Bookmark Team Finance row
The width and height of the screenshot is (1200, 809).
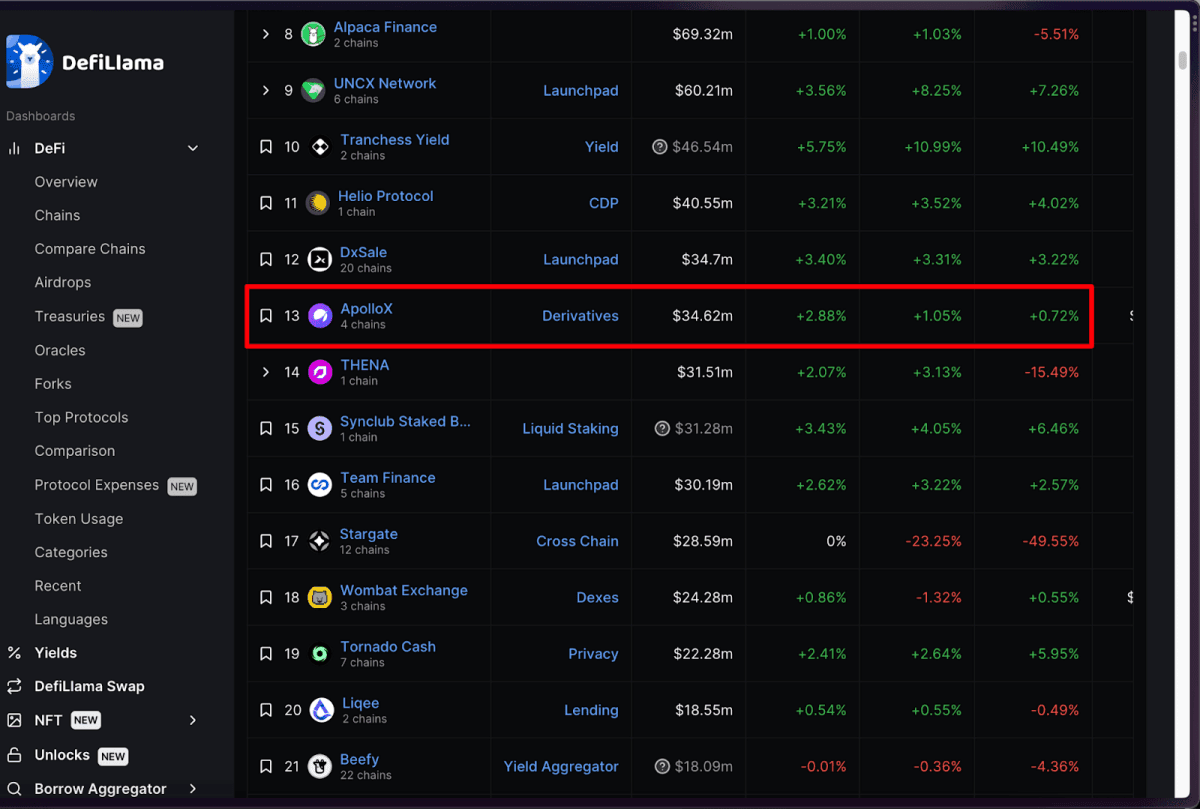[x=266, y=485]
